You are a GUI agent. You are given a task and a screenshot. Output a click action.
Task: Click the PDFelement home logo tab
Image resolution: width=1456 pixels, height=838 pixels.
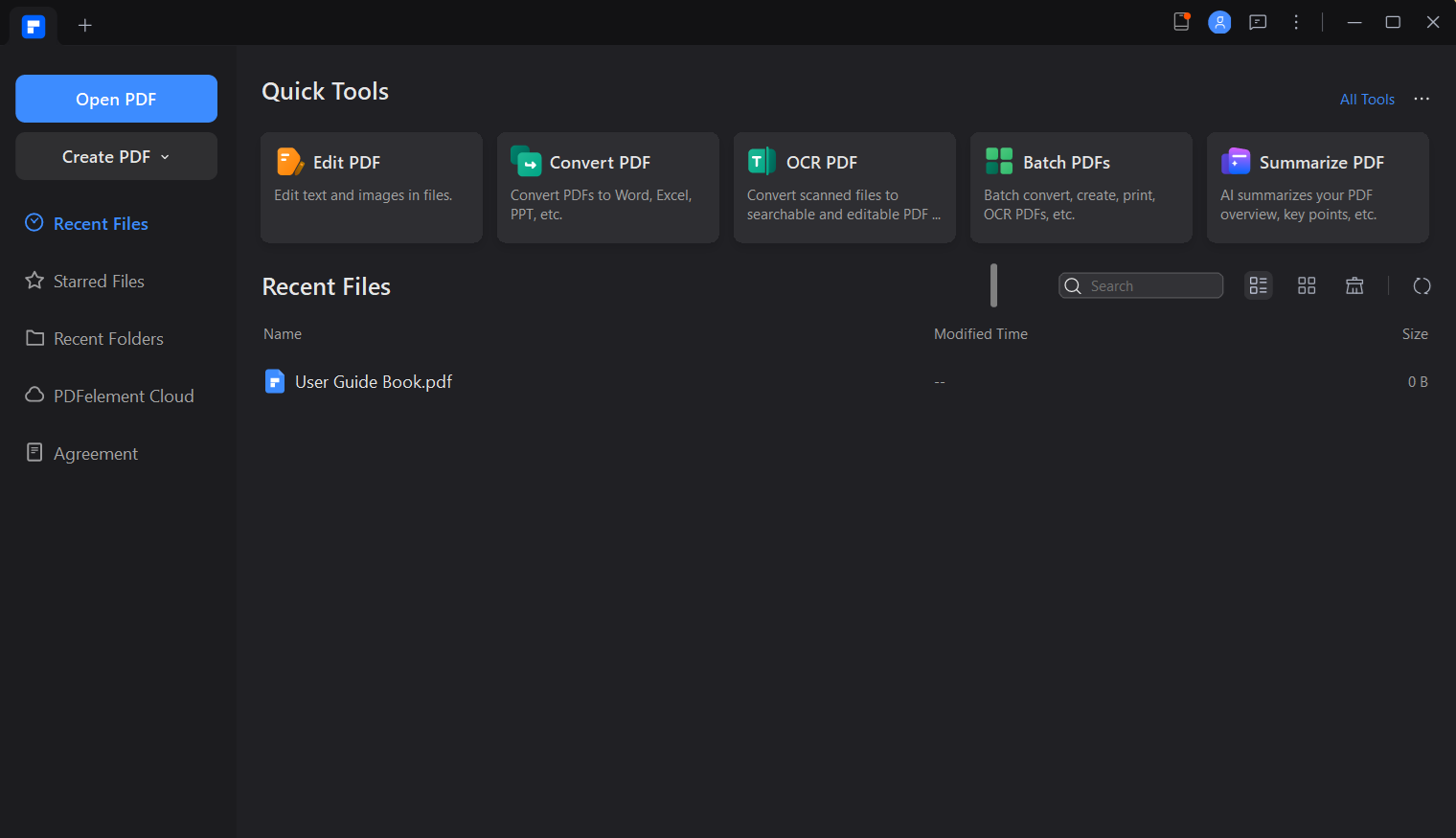tap(34, 26)
